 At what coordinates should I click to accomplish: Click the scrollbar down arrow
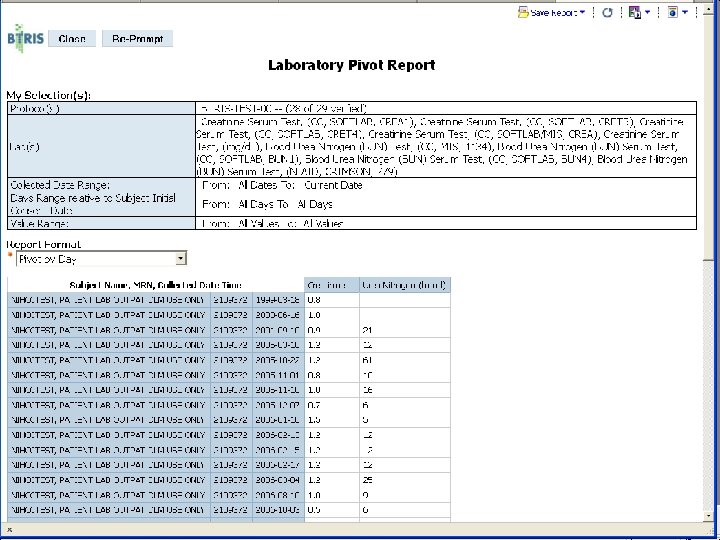tap(709, 516)
